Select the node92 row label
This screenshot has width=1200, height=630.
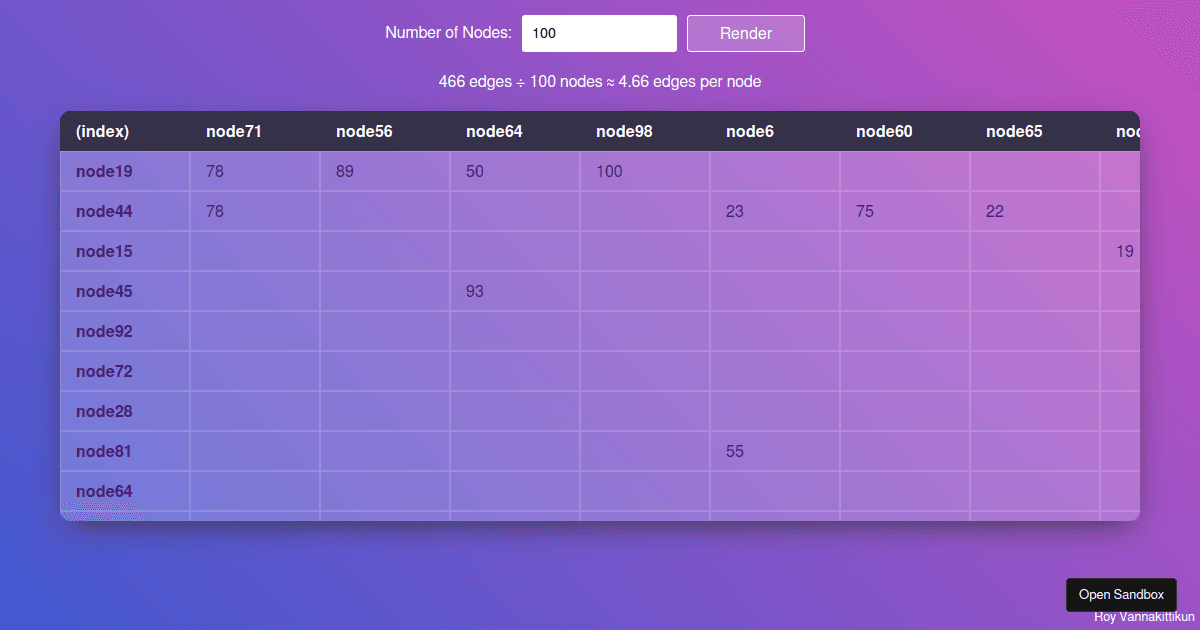click(x=103, y=331)
